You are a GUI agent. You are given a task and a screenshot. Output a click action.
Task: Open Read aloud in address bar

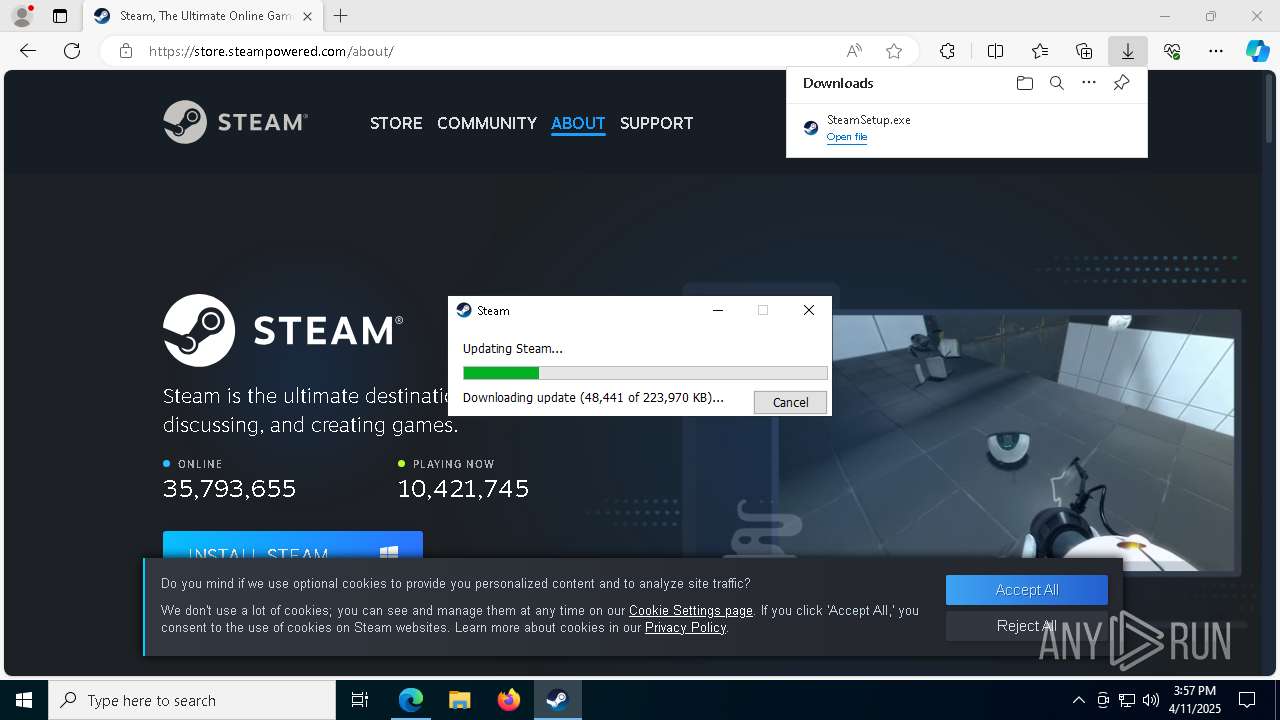854,51
